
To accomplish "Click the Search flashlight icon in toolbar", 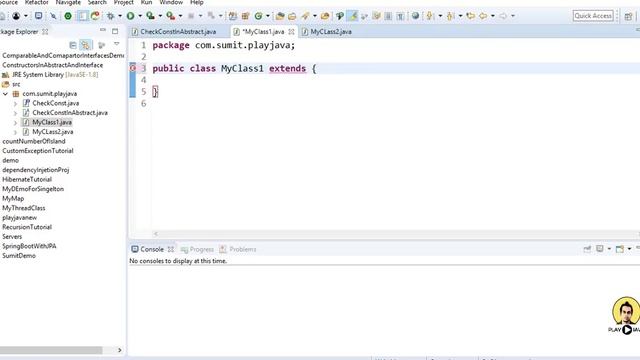I will (x=305, y=16).
